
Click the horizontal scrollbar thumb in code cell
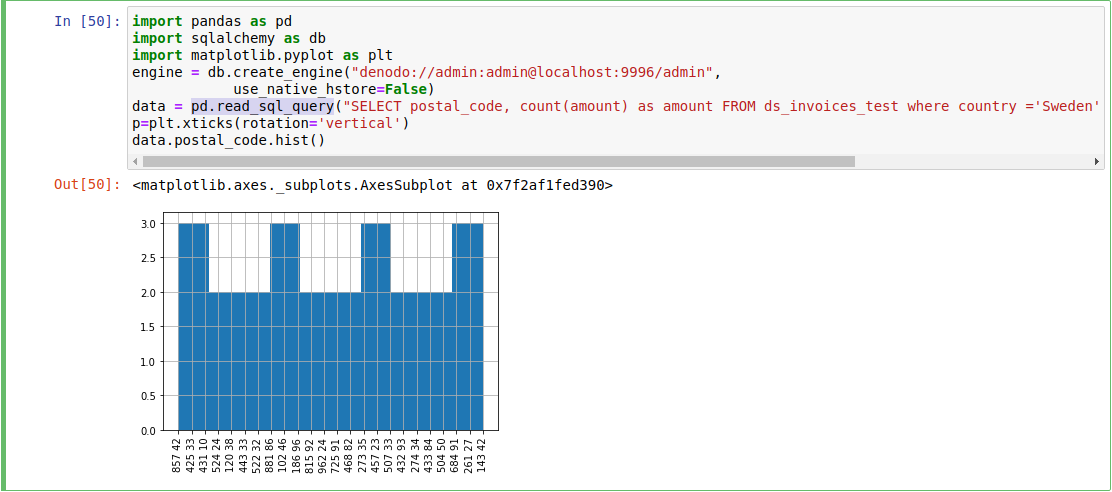[x=499, y=162]
